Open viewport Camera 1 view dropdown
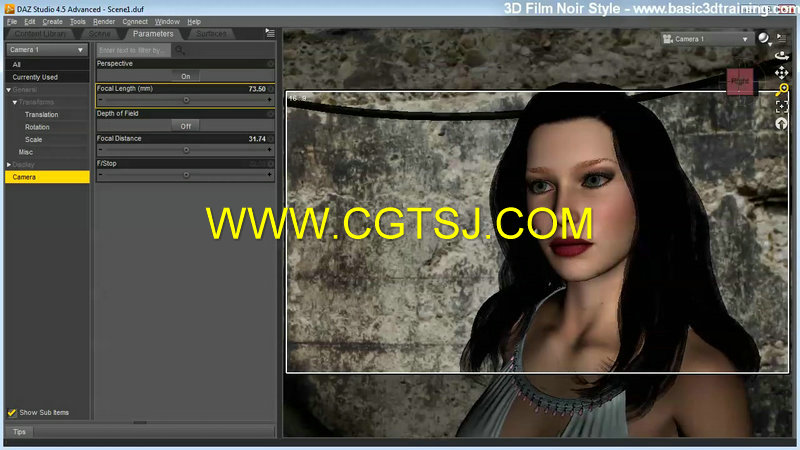The image size is (800, 450). coord(706,39)
